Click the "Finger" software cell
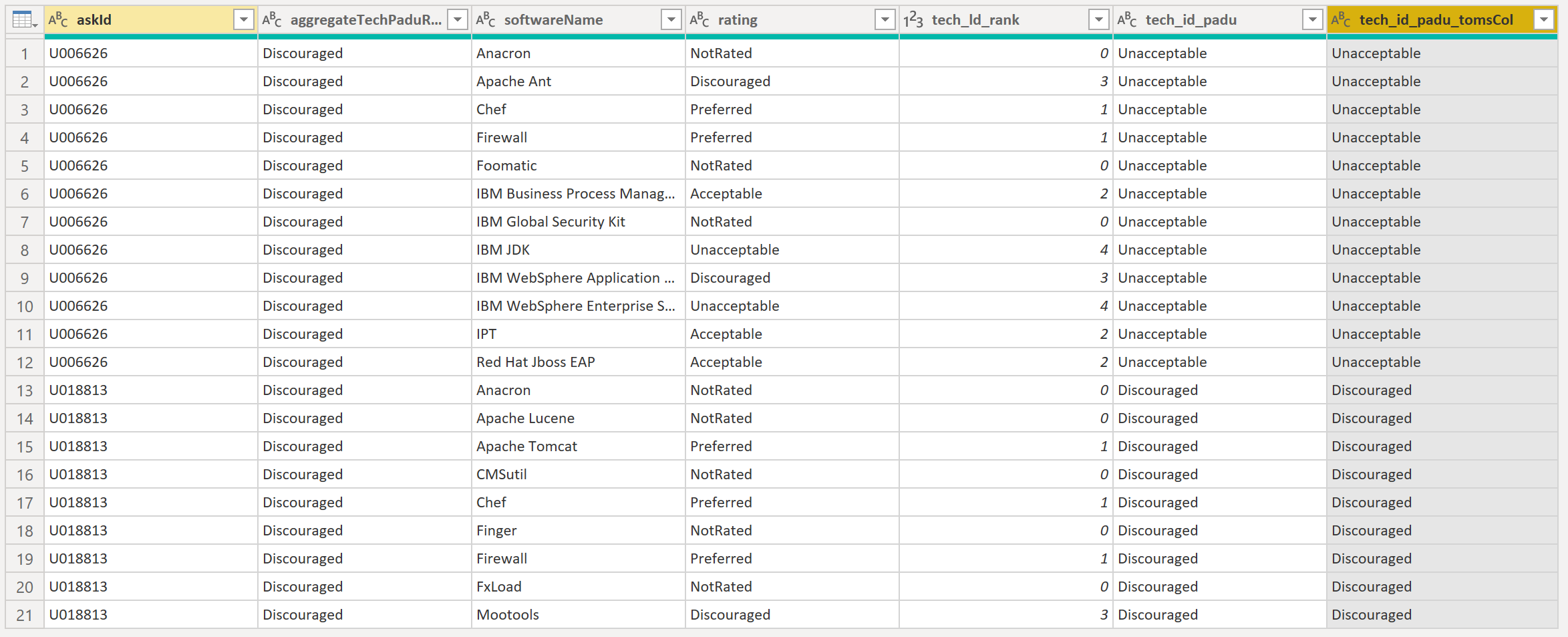Screen dimensions: 1568x637 click(x=578, y=531)
